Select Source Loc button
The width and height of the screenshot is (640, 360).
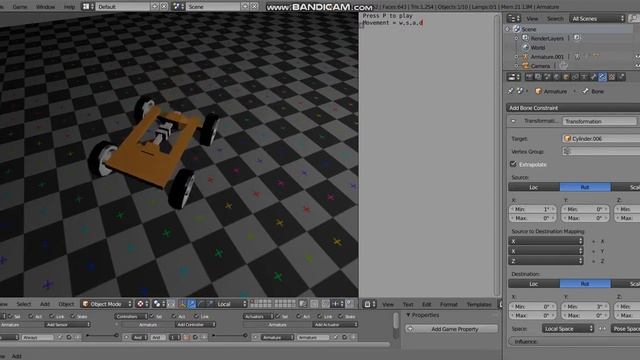(x=534, y=187)
